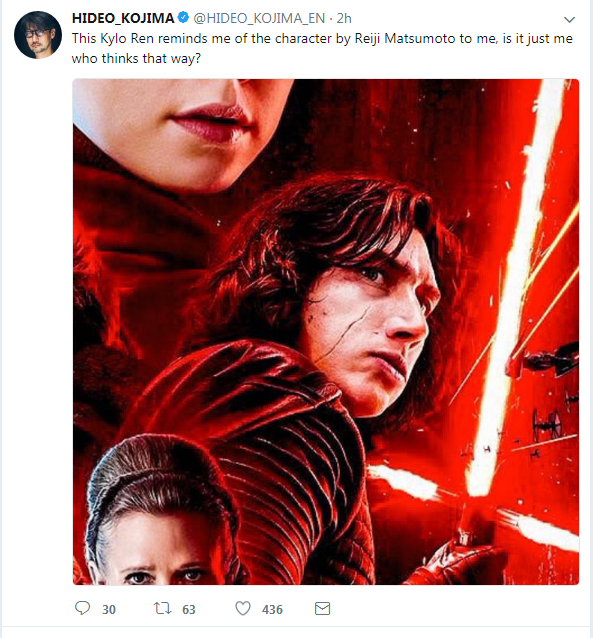Click the tweet text about Kylo Ren
This screenshot has height=638, width=593.
pos(322,48)
